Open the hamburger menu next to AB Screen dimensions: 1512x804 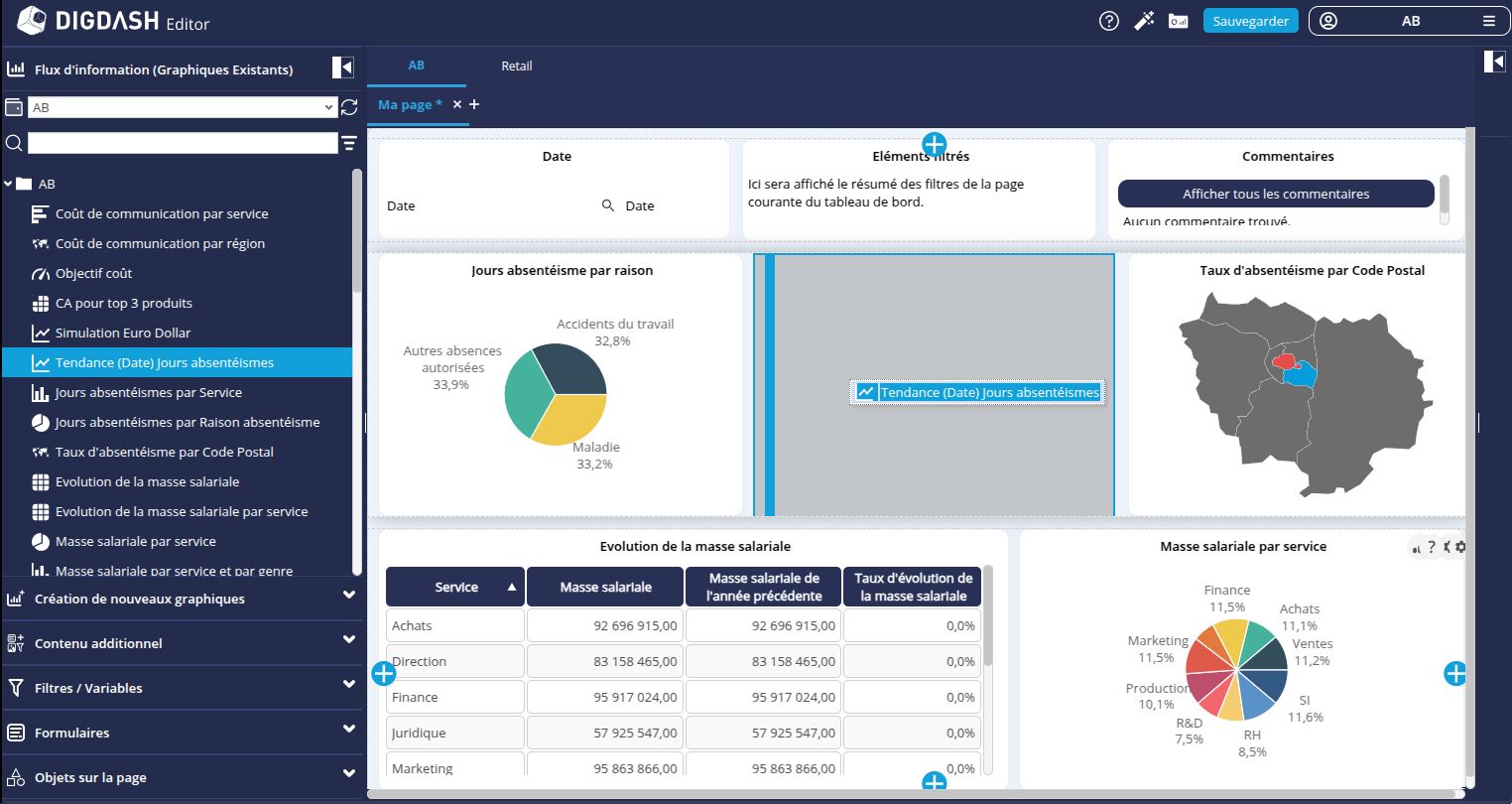pos(1488,21)
